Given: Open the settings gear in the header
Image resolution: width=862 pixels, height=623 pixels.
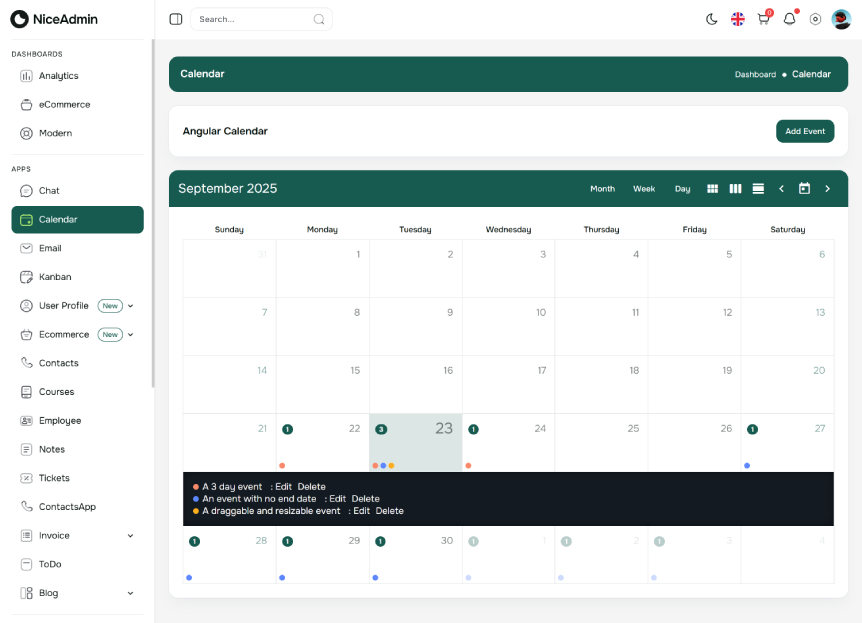Looking at the screenshot, I should coord(815,19).
